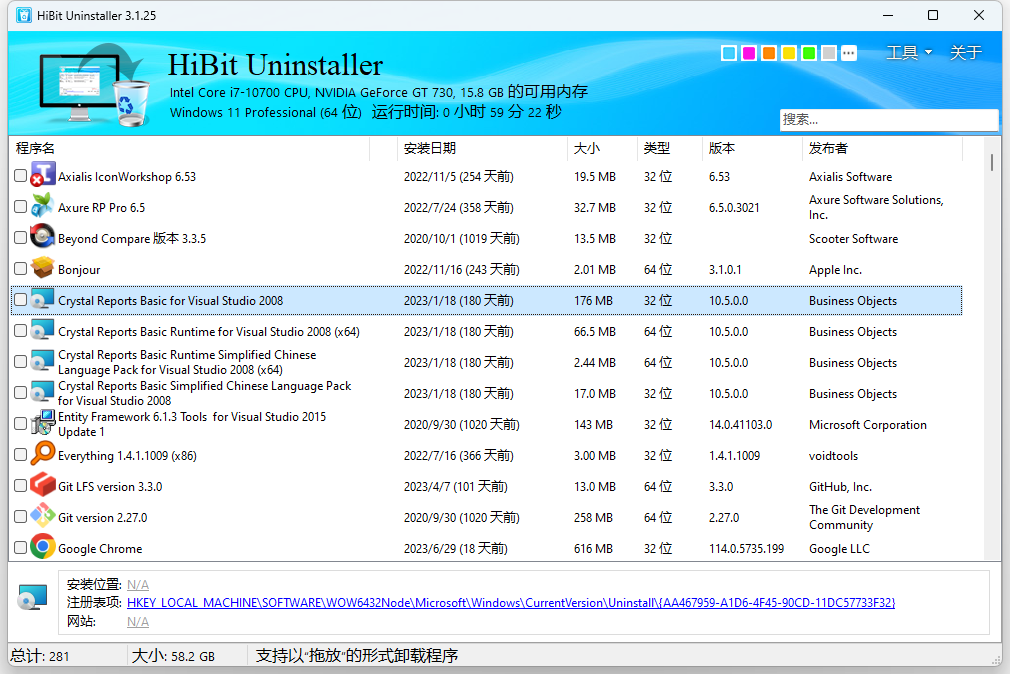1010x674 pixels.
Task: Click the Beyond Compare program icon
Action: 43,236
